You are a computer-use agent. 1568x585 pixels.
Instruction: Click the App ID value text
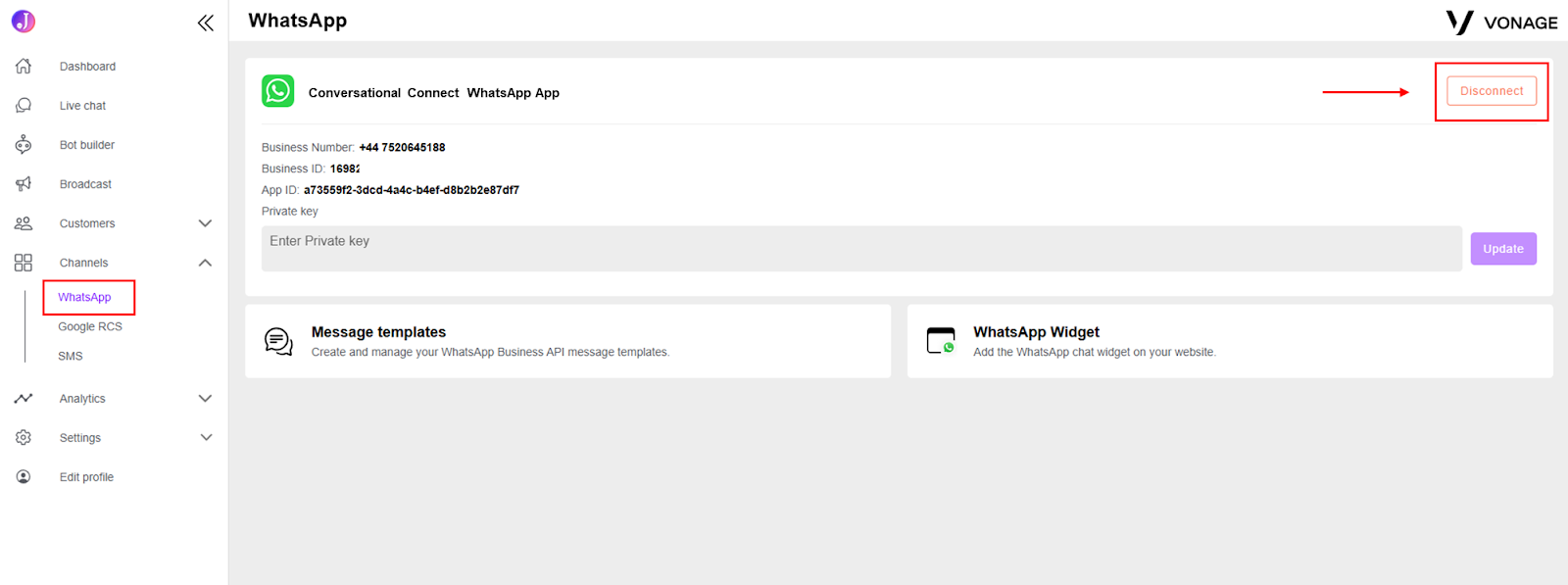(412, 190)
